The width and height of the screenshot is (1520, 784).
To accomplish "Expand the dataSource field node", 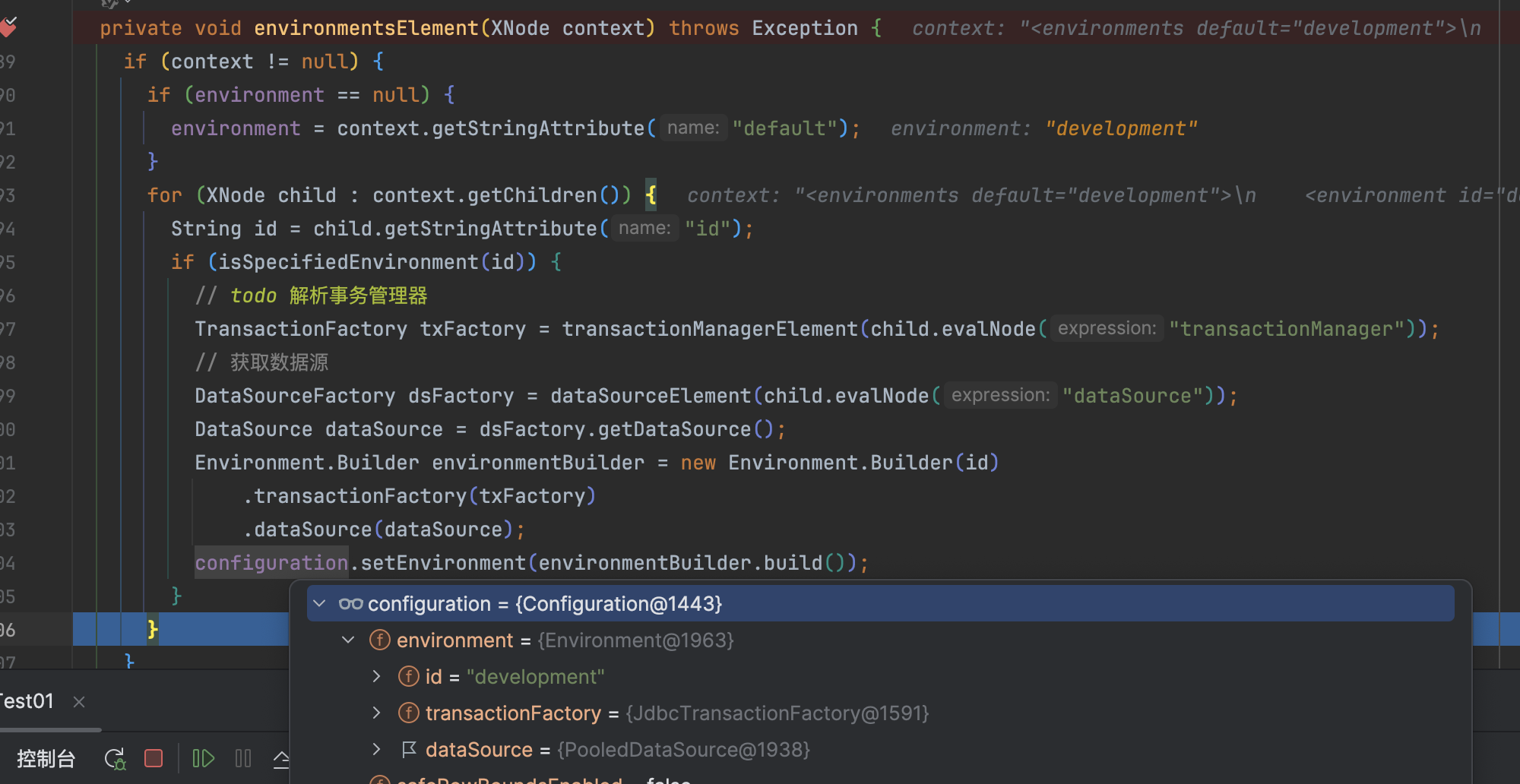I will click(x=376, y=750).
